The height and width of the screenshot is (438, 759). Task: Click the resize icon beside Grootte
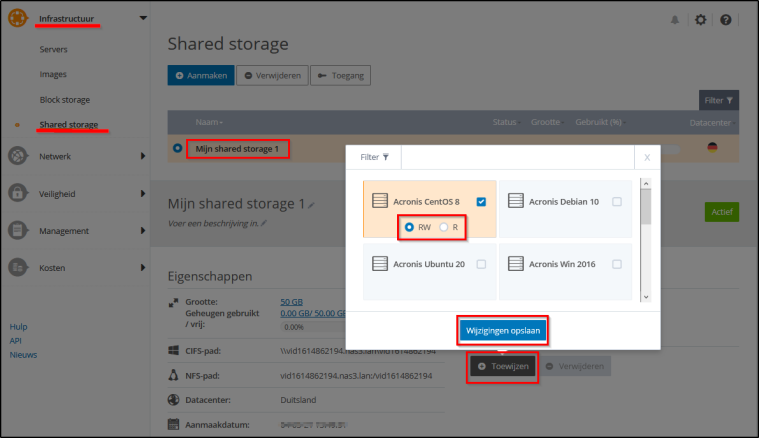click(x=173, y=302)
